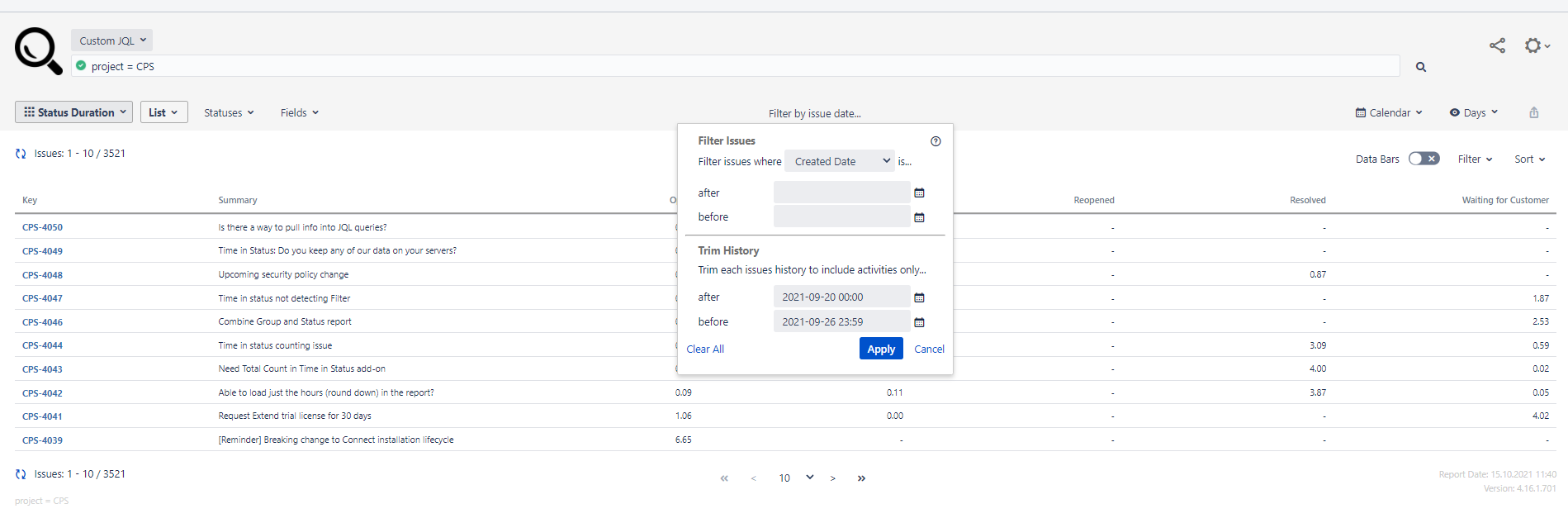Open the Sort dropdown

click(x=1529, y=159)
